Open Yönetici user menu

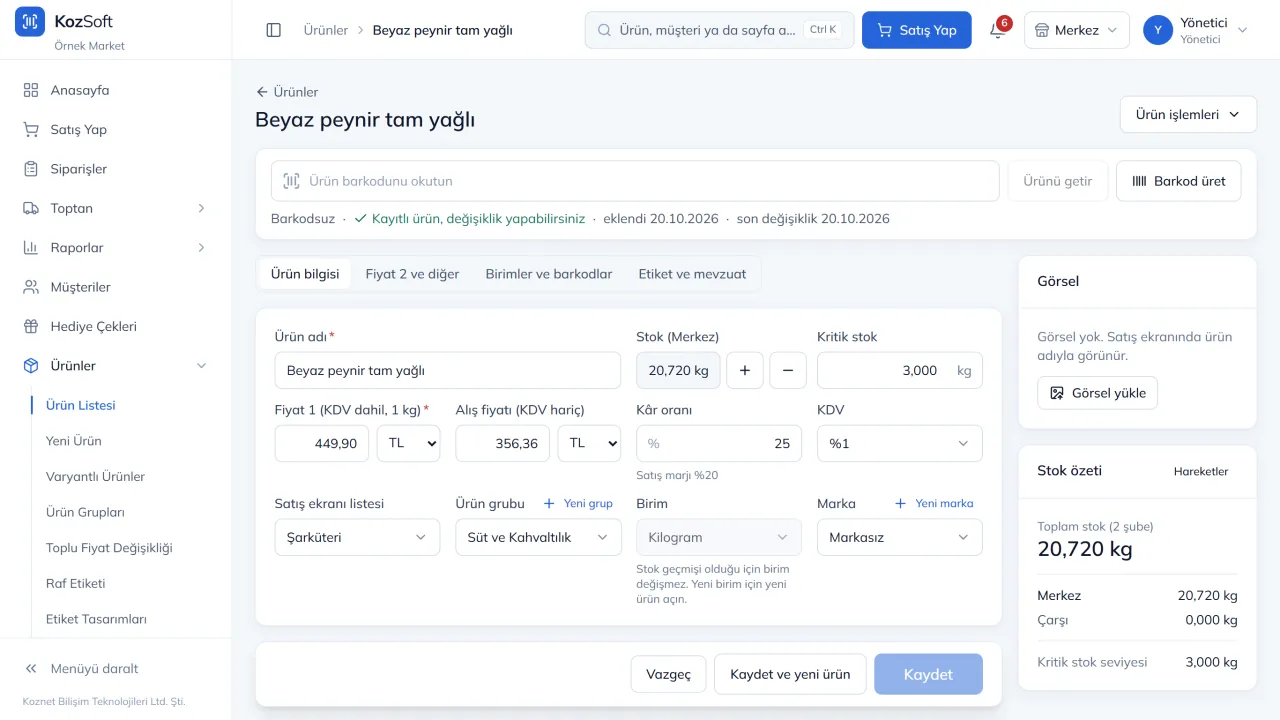point(1197,30)
